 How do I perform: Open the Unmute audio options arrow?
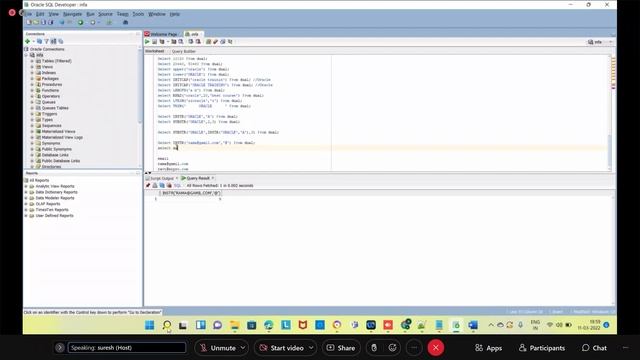tap(242, 348)
